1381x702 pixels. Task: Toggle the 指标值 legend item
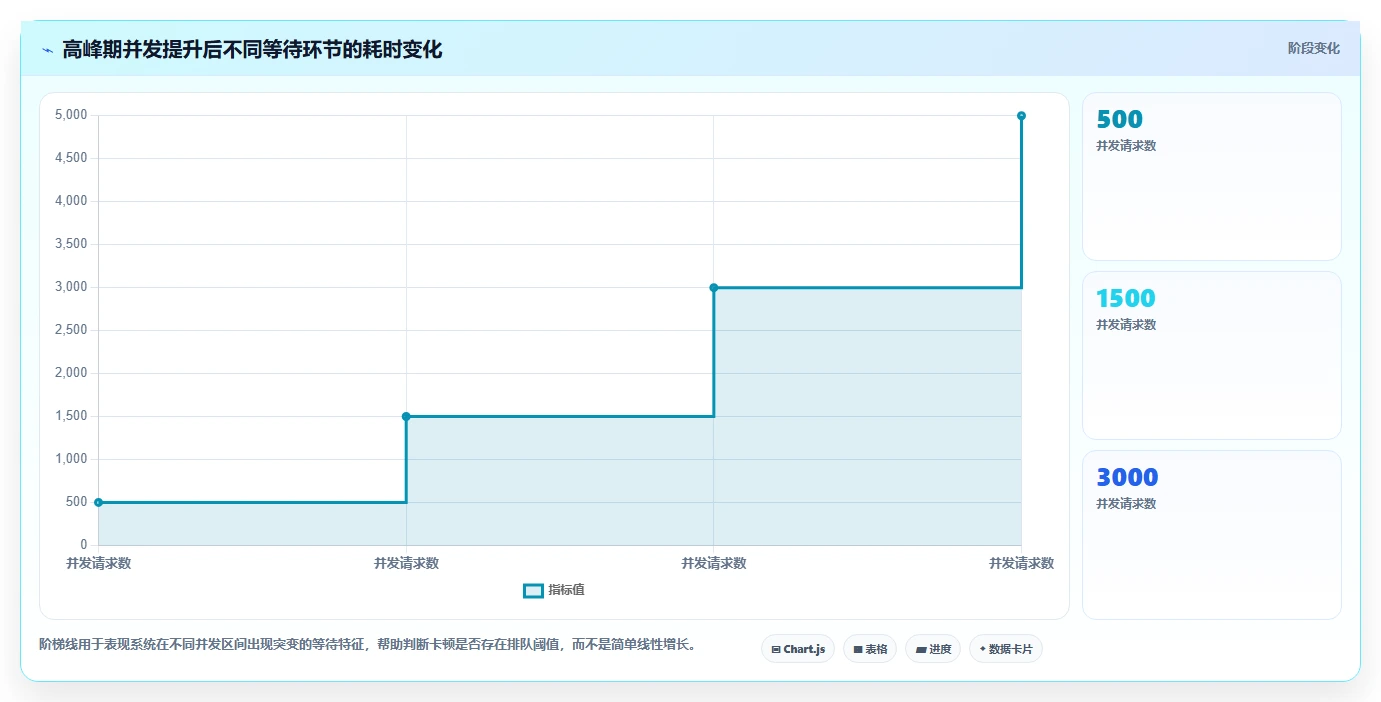pos(554,591)
